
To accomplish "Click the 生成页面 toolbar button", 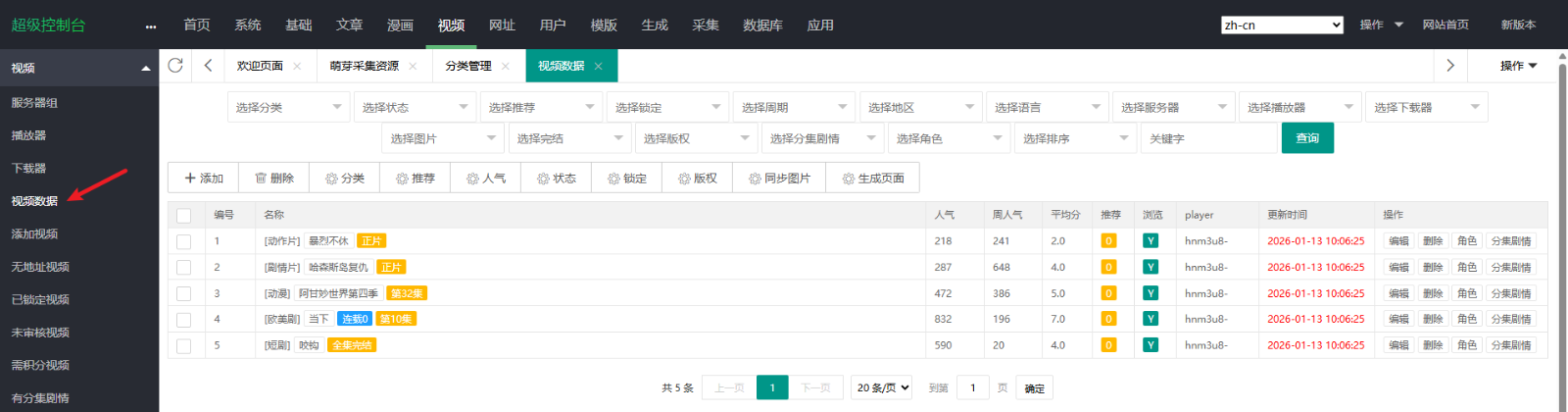I will click(x=872, y=179).
